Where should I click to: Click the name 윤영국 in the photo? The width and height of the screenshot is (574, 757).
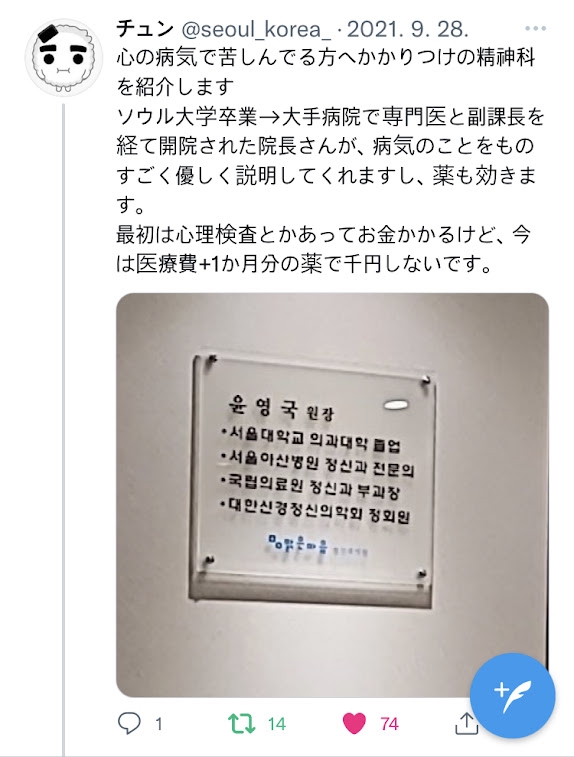coord(263,408)
